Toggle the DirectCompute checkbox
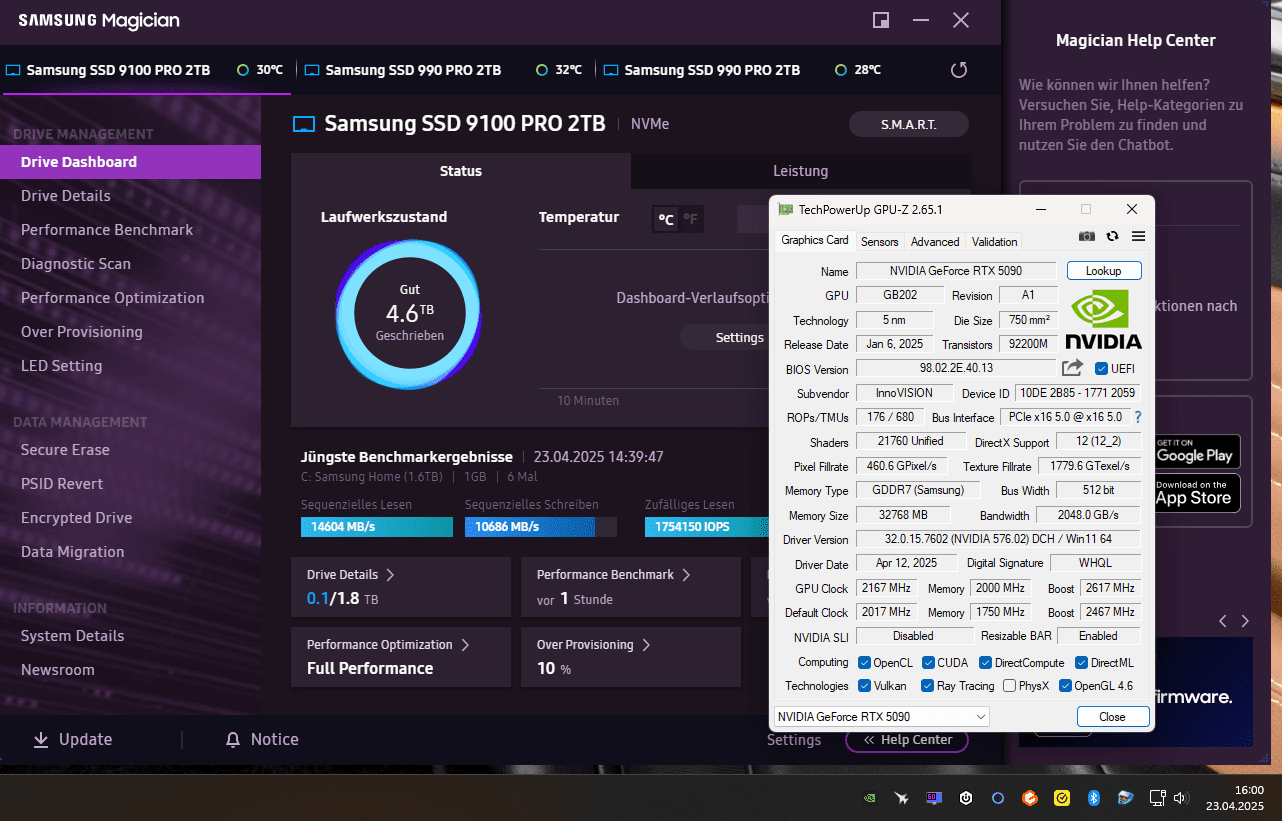 985,662
